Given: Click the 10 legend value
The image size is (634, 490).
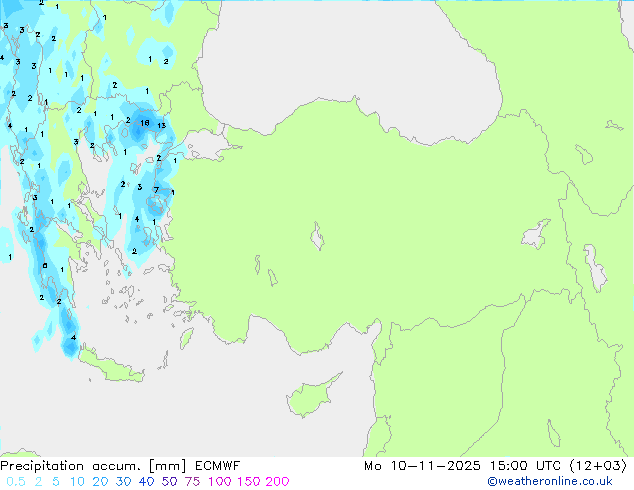Looking at the screenshot, I should pos(77,482).
